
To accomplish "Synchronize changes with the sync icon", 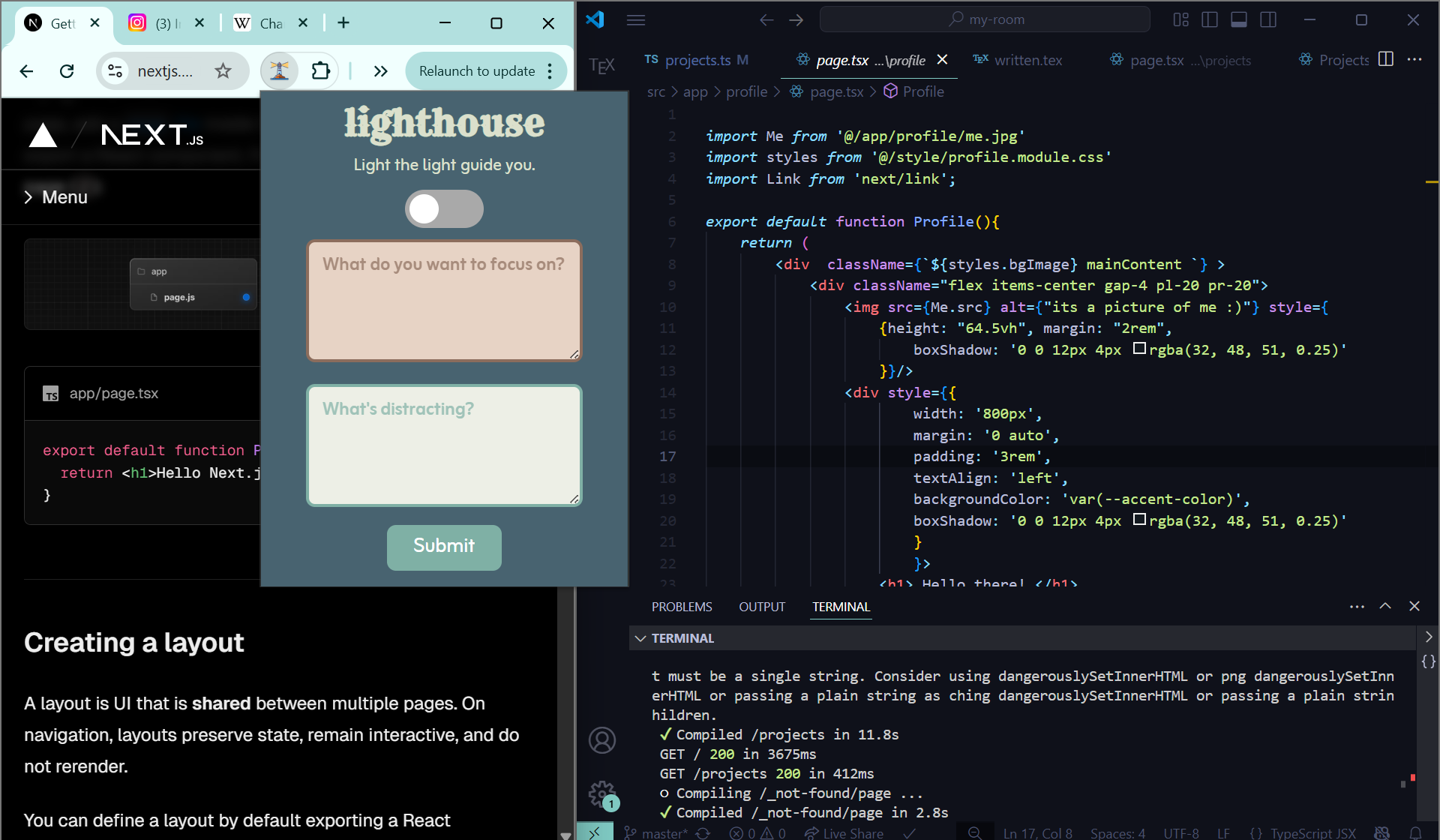I will [x=703, y=833].
